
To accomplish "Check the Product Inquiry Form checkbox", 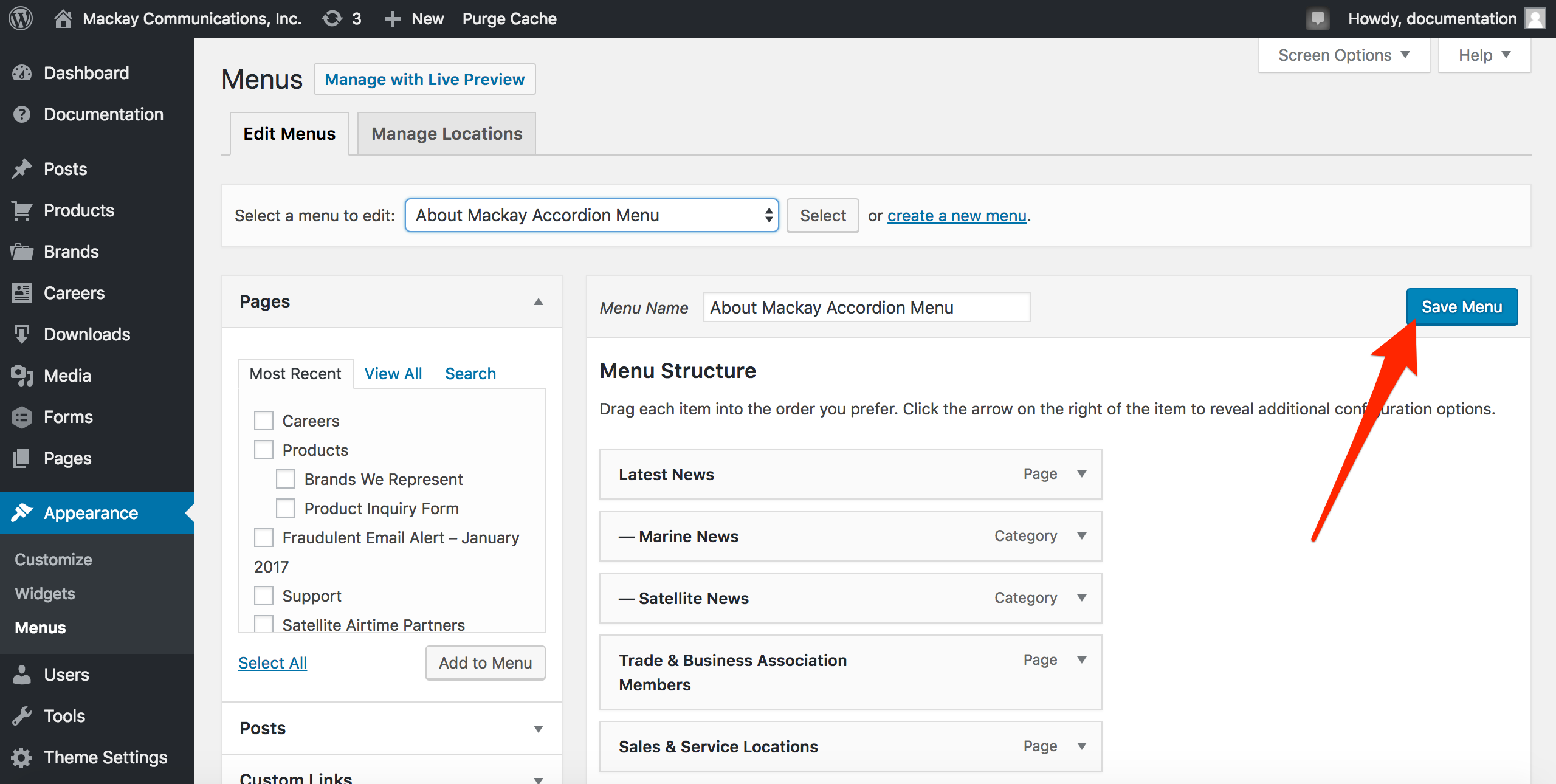I will click(286, 508).
